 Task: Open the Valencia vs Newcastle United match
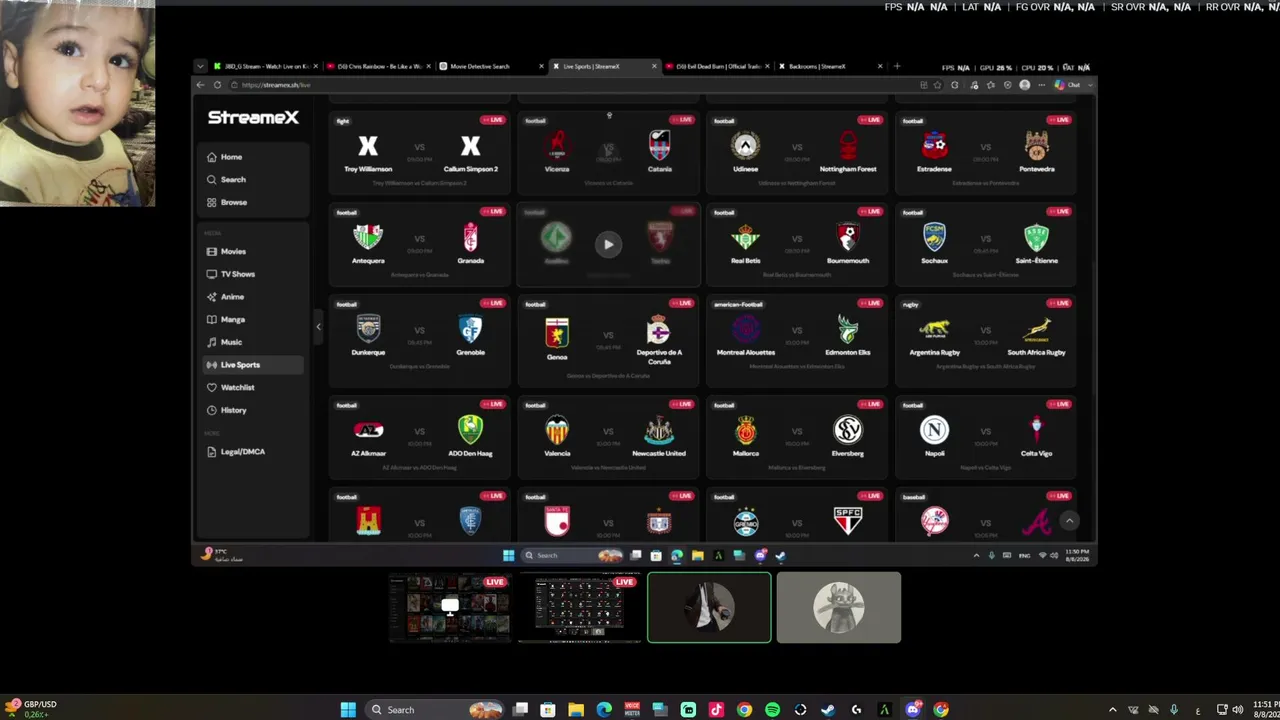click(608, 438)
